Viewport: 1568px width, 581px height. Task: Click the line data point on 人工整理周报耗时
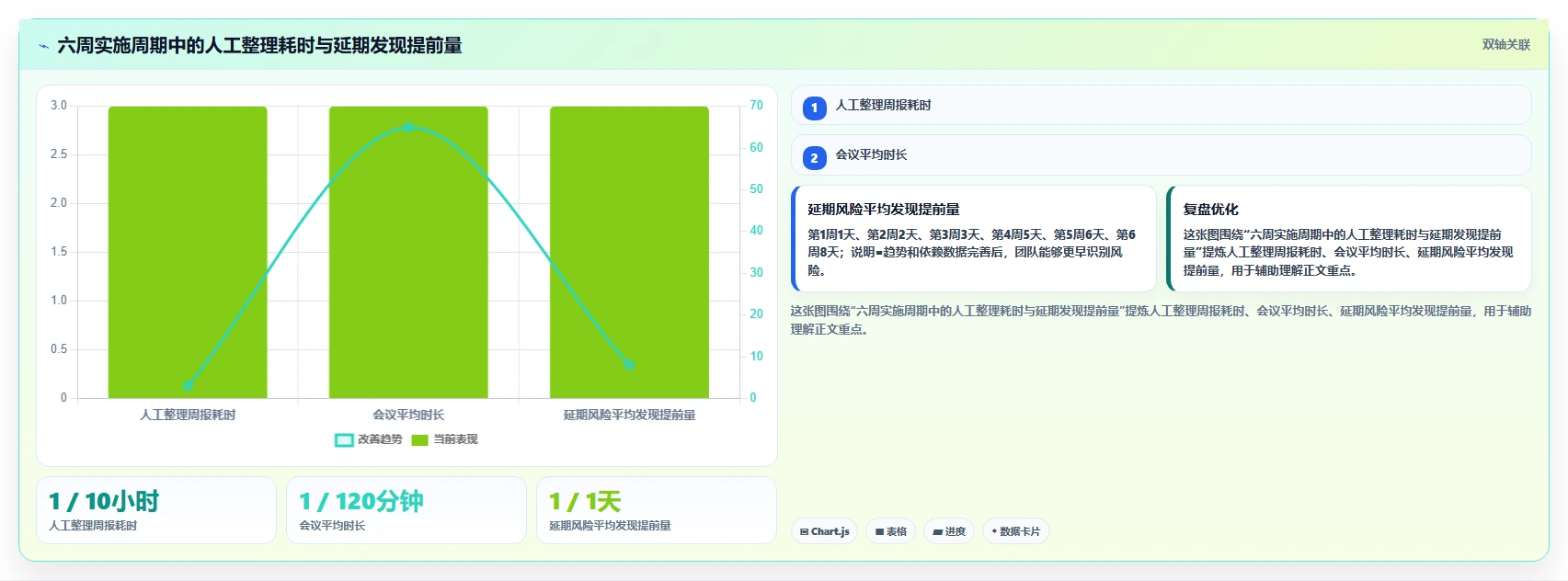tap(188, 385)
